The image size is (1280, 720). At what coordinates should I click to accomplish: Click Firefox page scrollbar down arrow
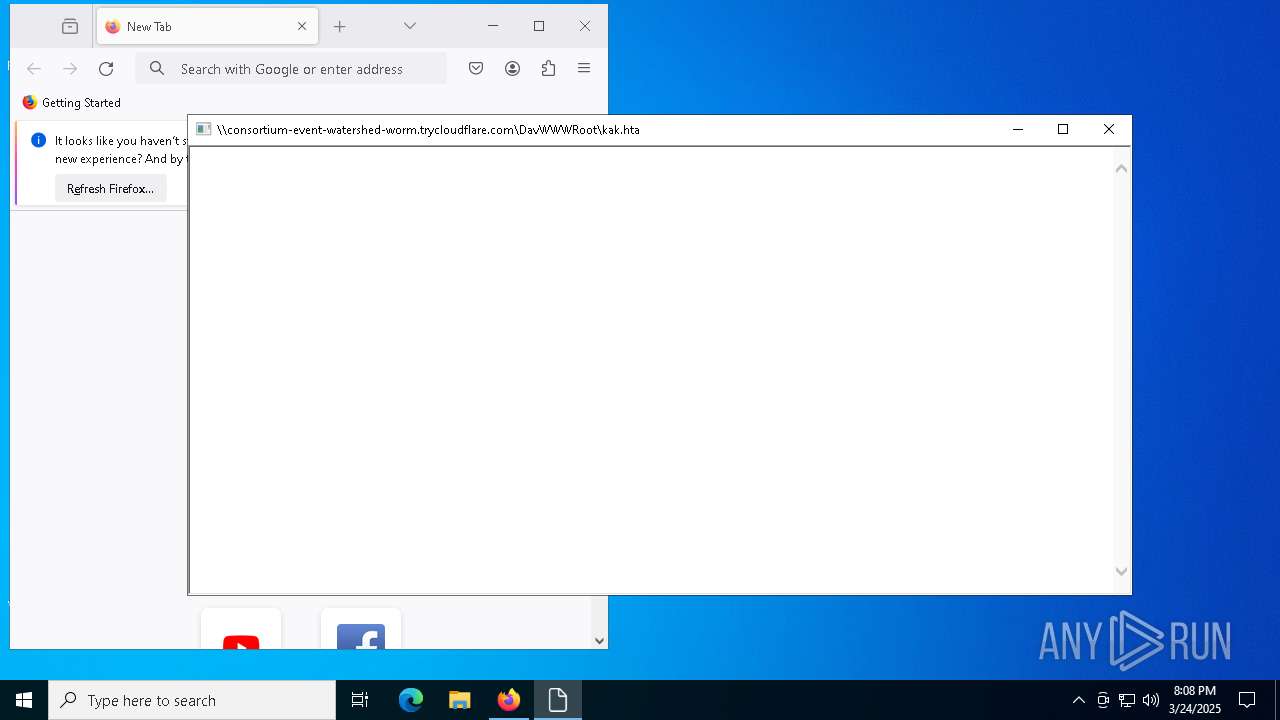[x=600, y=641]
